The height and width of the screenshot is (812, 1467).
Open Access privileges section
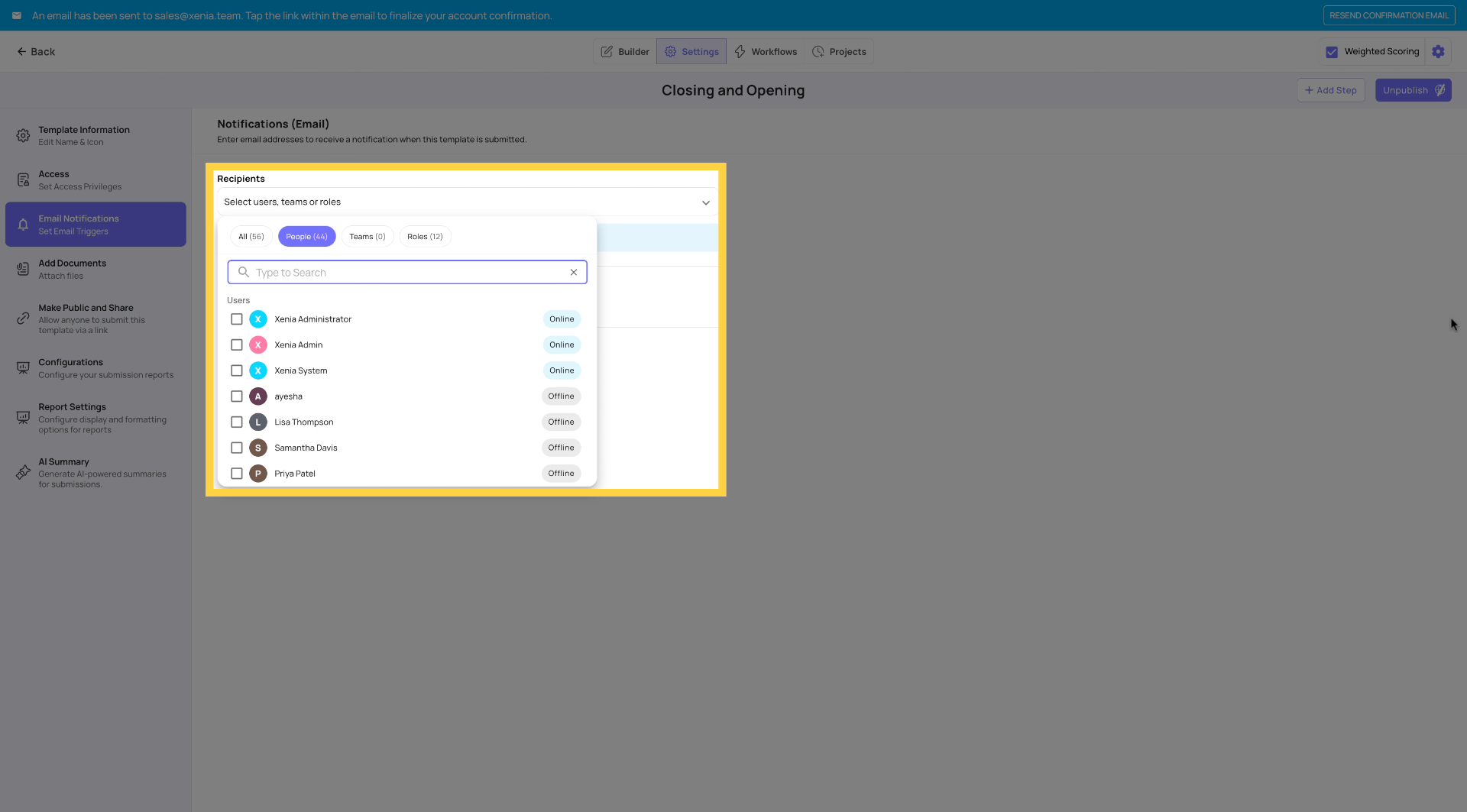(96, 180)
